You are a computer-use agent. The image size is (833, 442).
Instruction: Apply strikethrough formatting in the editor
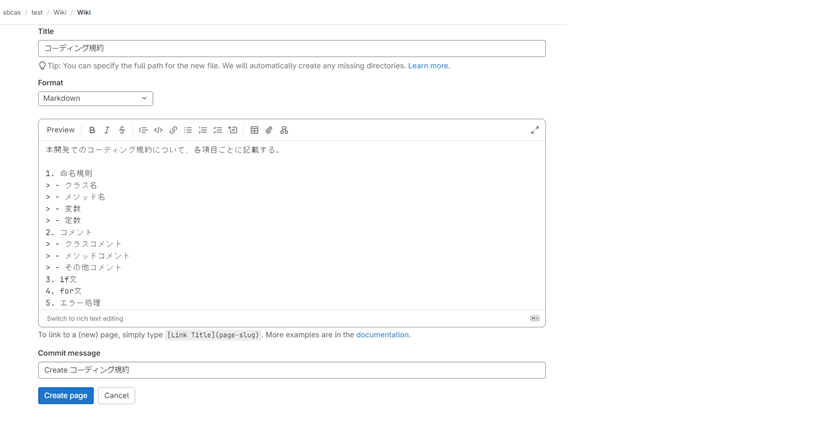122,130
